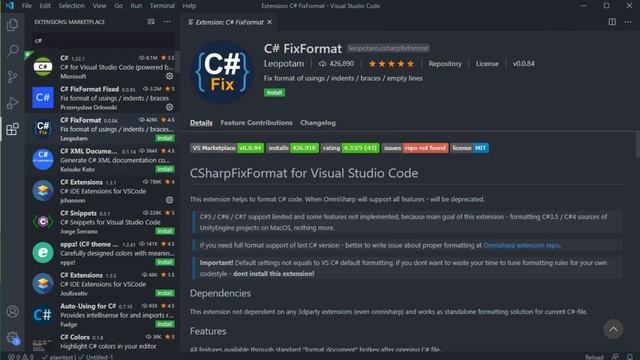Open the View menu
The height and width of the screenshot is (360, 640).
pyautogui.click(x=99, y=6)
